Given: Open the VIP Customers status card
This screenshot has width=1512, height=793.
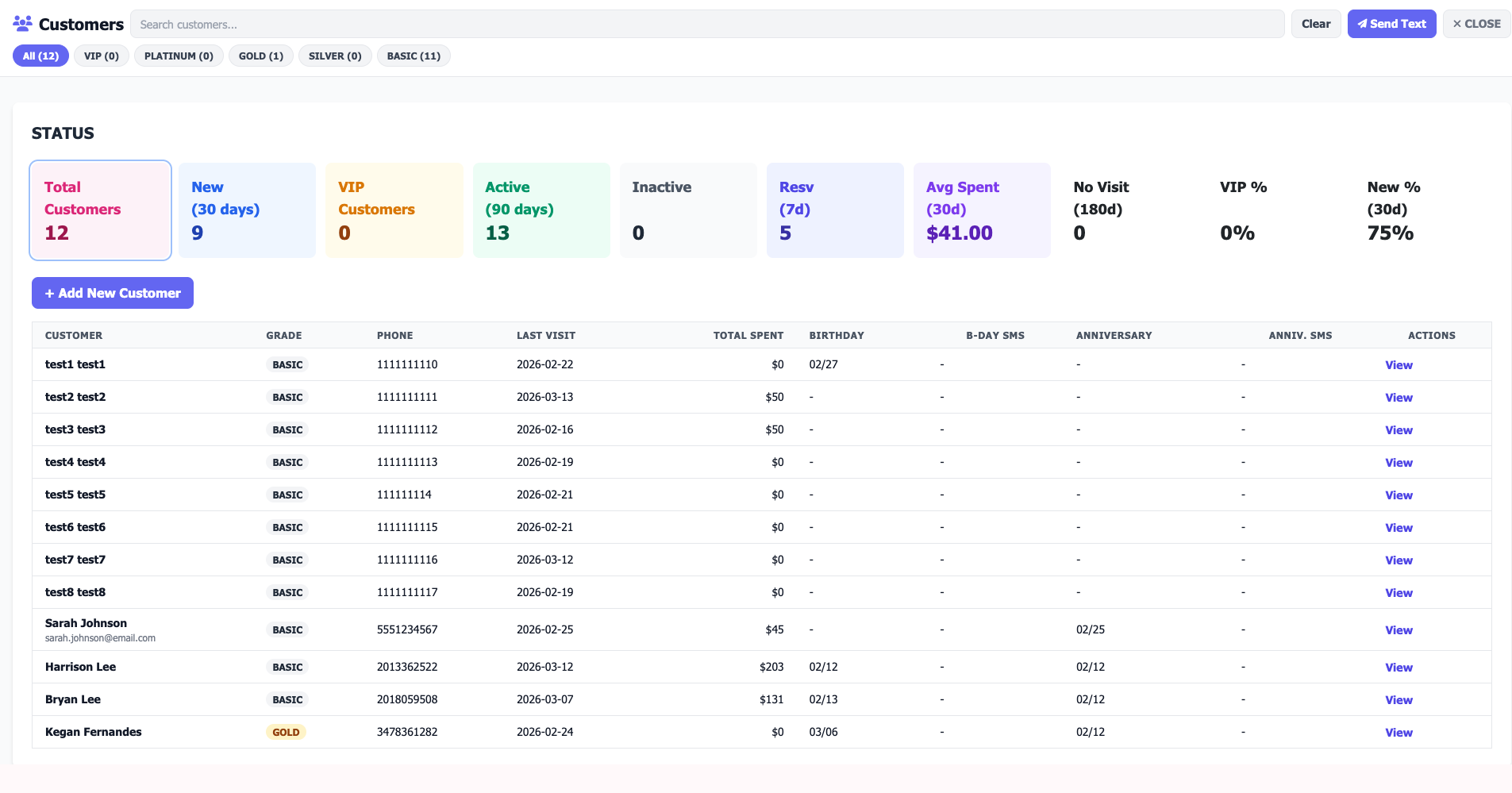Looking at the screenshot, I should 394,210.
